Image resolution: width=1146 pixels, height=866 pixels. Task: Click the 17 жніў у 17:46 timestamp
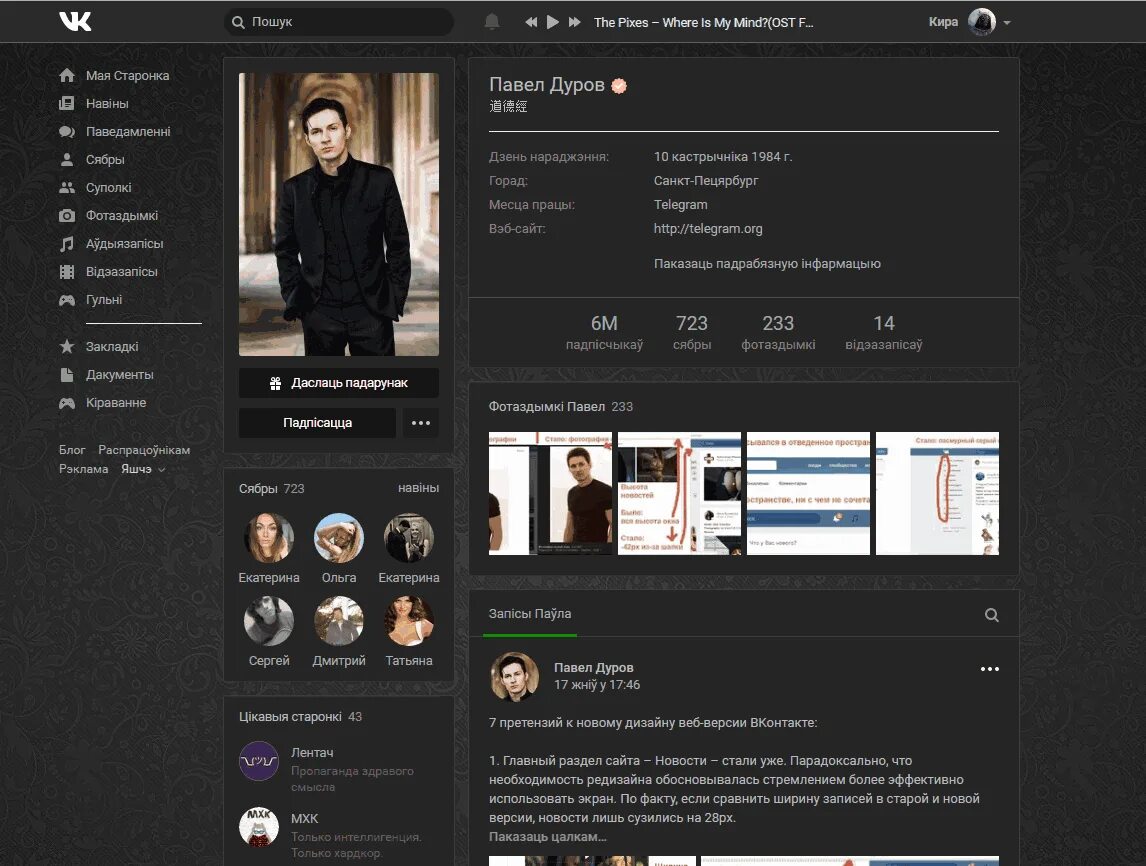596,685
